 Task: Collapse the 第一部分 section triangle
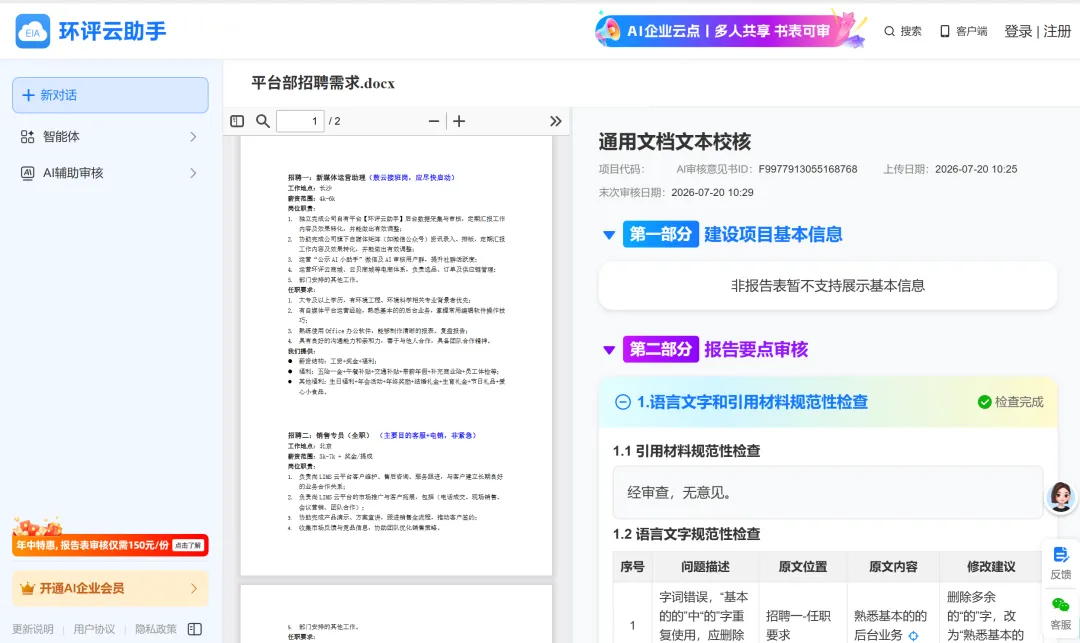[609, 235]
